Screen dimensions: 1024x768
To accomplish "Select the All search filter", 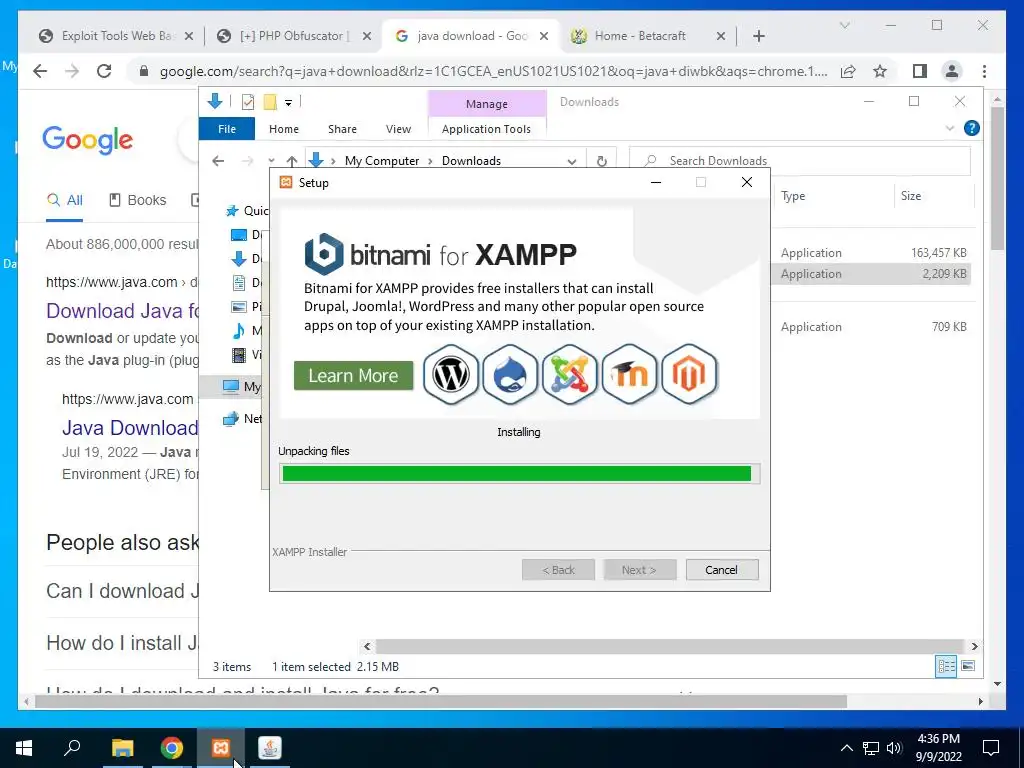I will 65,200.
